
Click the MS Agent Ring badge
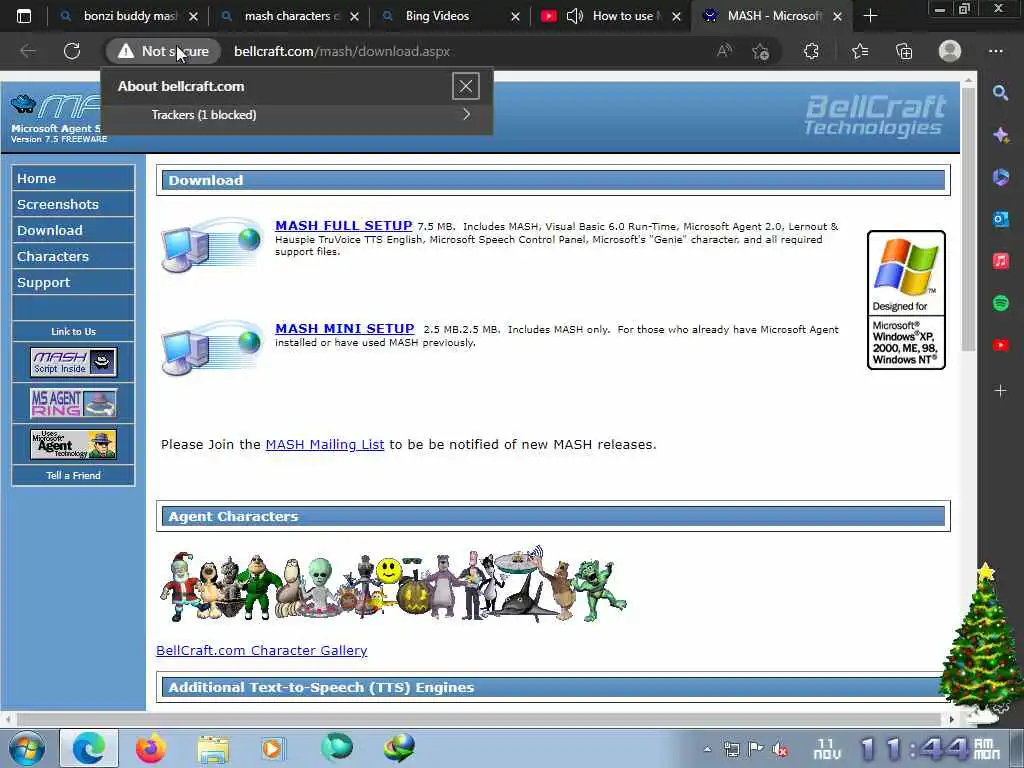(x=74, y=403)
